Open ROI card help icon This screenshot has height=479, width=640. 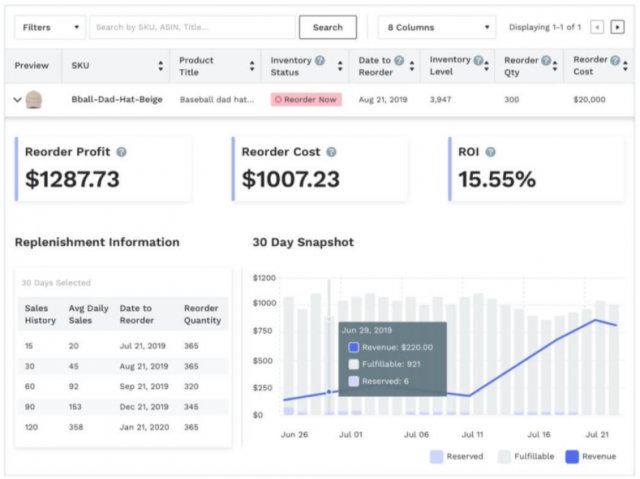(490, 152)
